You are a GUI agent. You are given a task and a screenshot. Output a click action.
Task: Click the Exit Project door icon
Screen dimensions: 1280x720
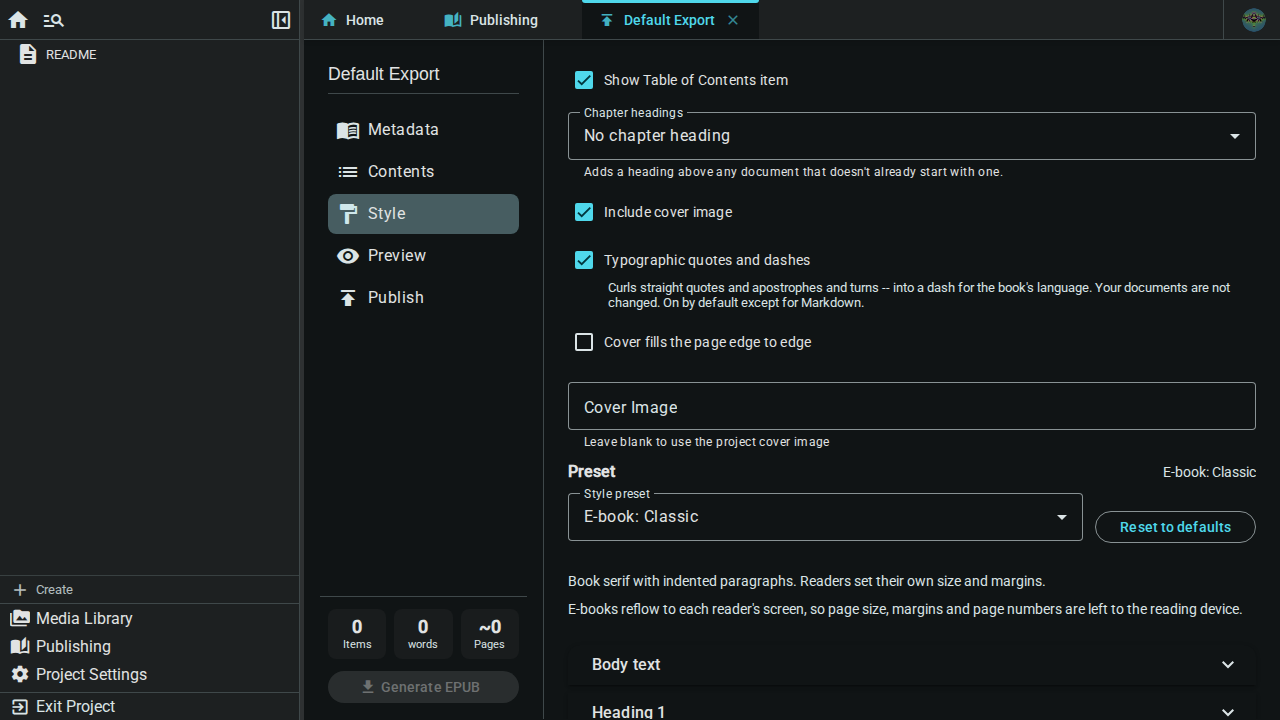click(x=20, y=706)
